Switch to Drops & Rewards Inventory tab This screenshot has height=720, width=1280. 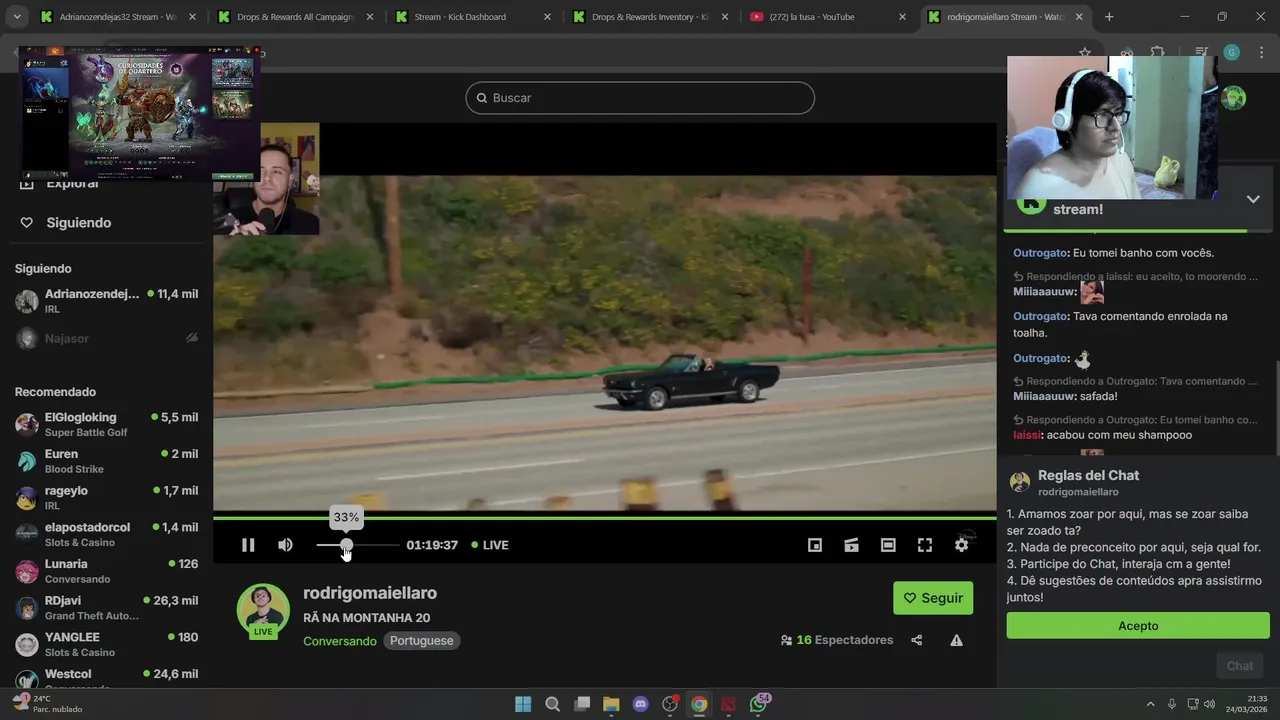click(648, 17)
